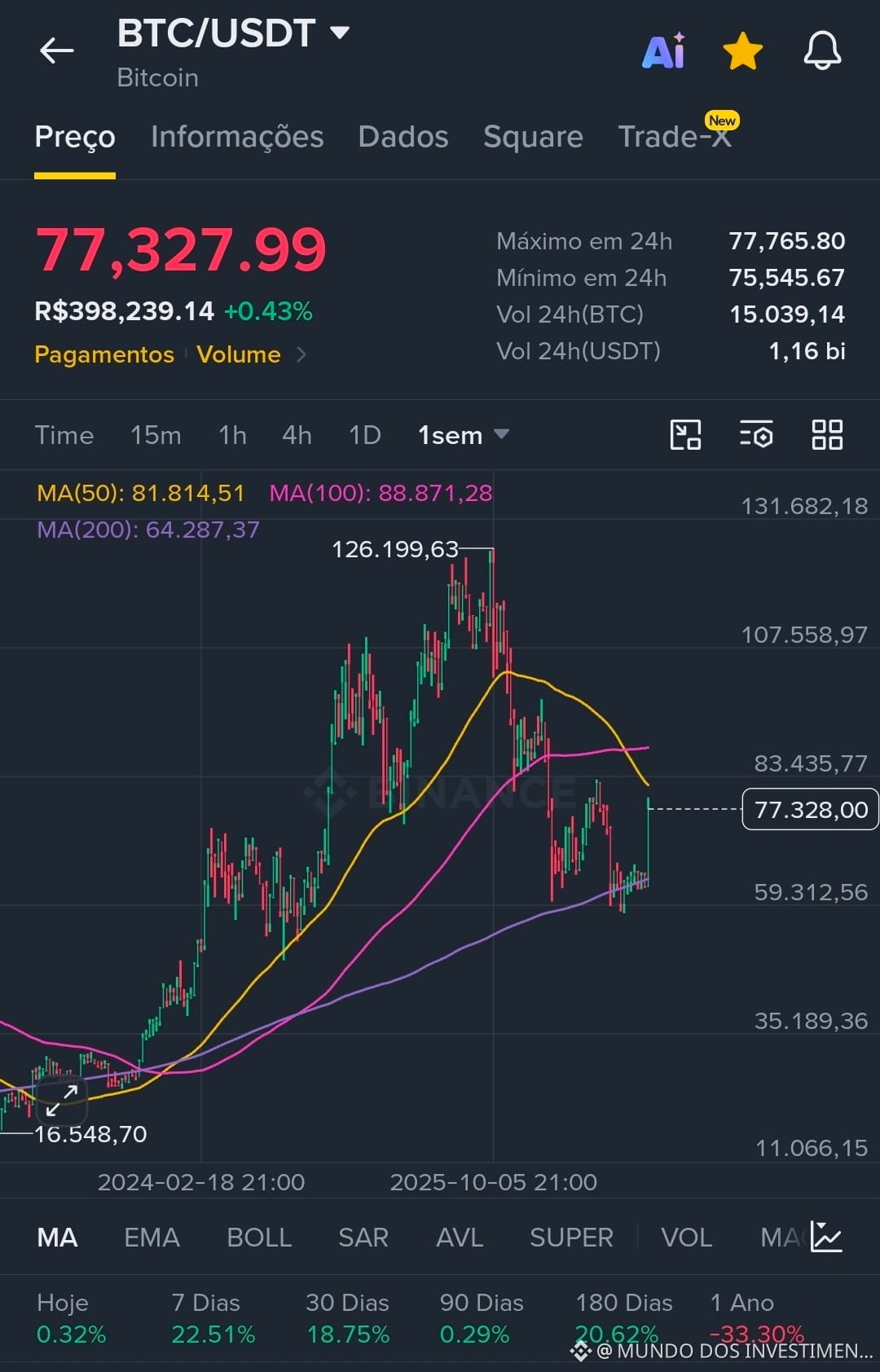Click the 7 Dias 22.51% performance
The image size is (880, 1372).
(213, 1318)
